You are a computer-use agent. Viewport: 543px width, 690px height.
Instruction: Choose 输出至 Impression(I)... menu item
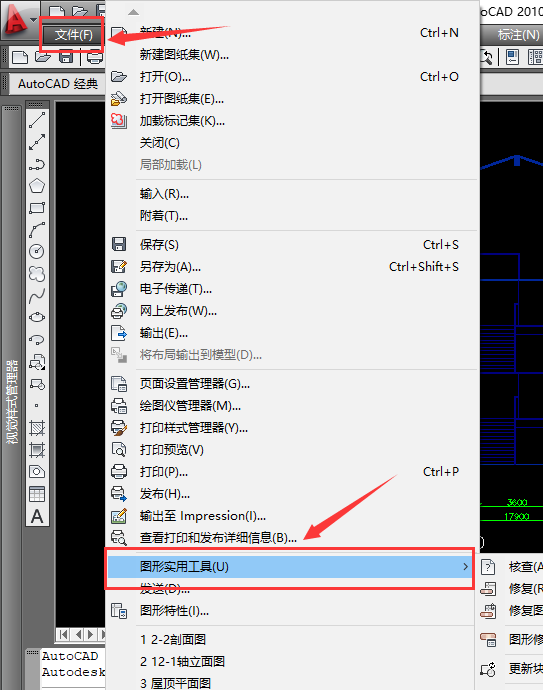click(x=292, y=516)
